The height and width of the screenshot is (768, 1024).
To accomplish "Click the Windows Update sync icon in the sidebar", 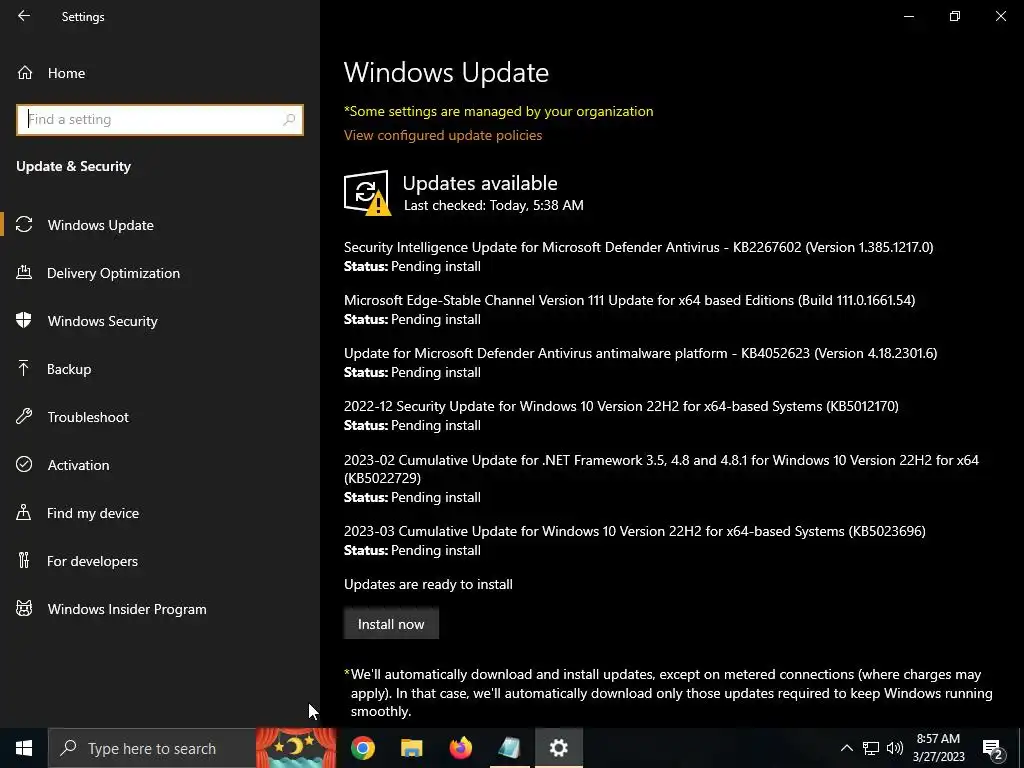I will [24, 225].
